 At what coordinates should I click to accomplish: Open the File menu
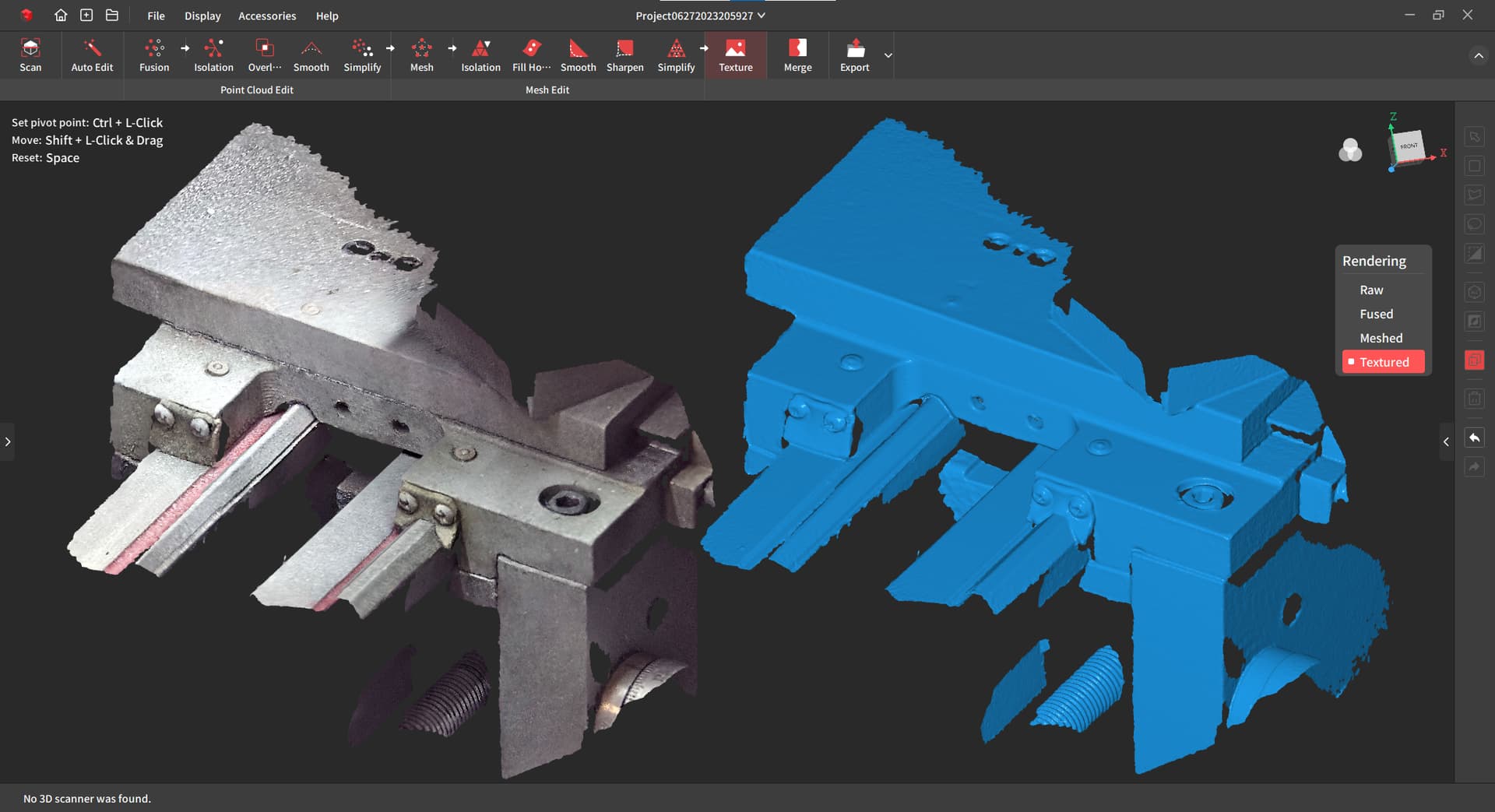coord(156,16)
